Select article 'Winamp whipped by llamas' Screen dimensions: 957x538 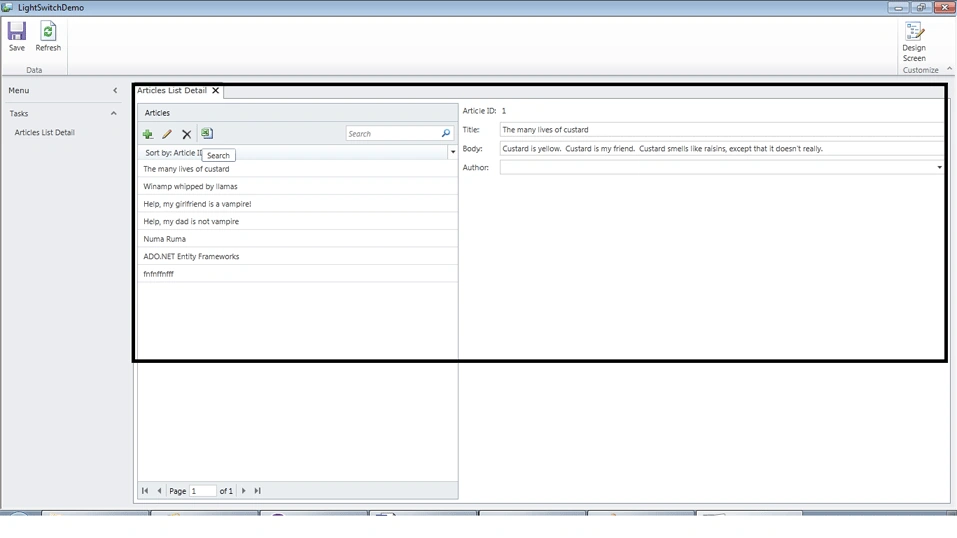click(x=297, y=186)
